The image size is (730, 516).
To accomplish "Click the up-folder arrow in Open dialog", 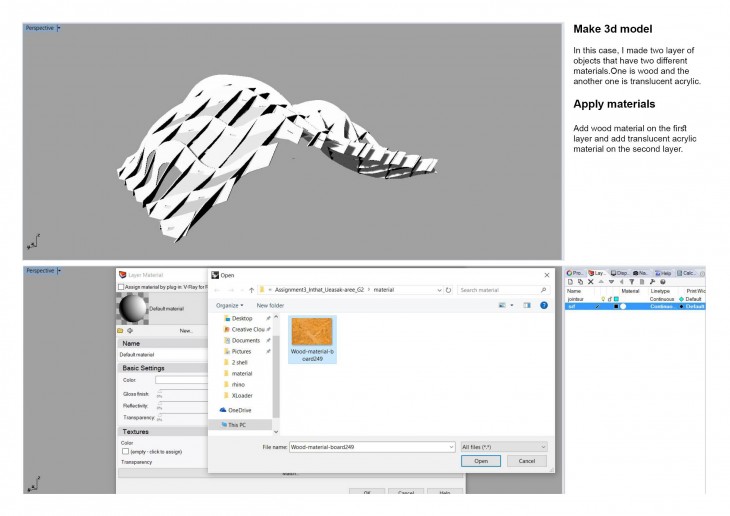I will coord(250,290).
